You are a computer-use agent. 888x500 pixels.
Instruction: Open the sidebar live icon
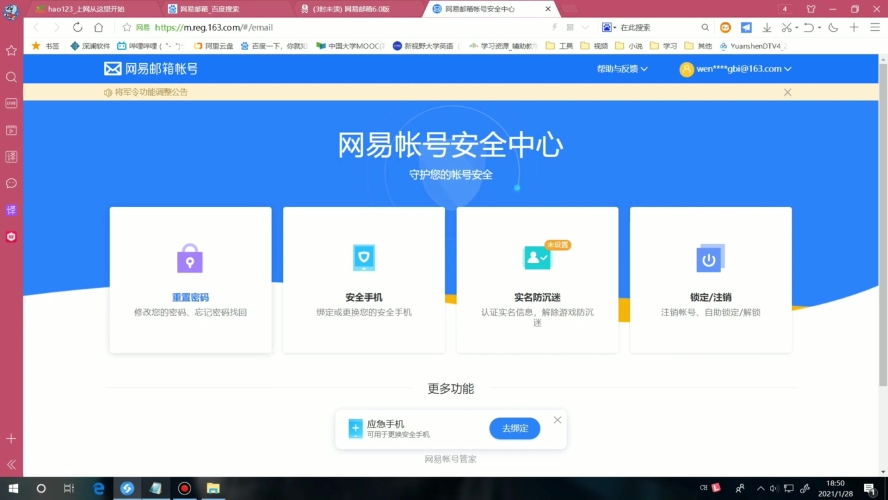11,103
